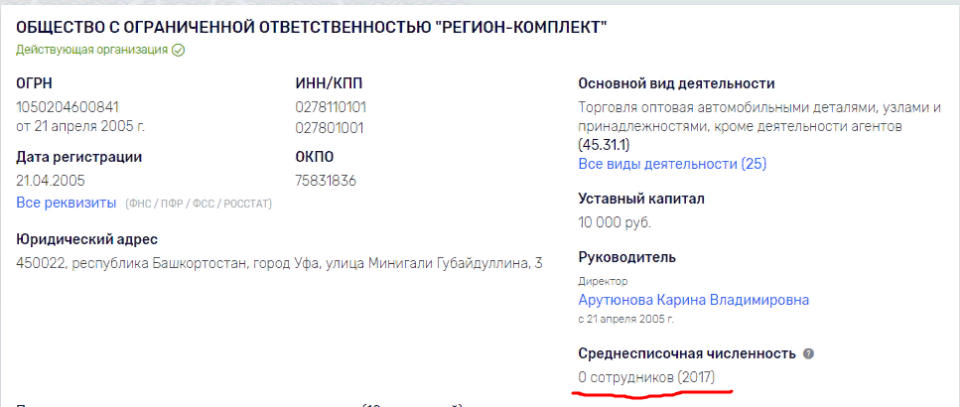Click the Юридический адрес heading
Image resolution: width=960 pixels, height=407 pixels.
(87, 239)
